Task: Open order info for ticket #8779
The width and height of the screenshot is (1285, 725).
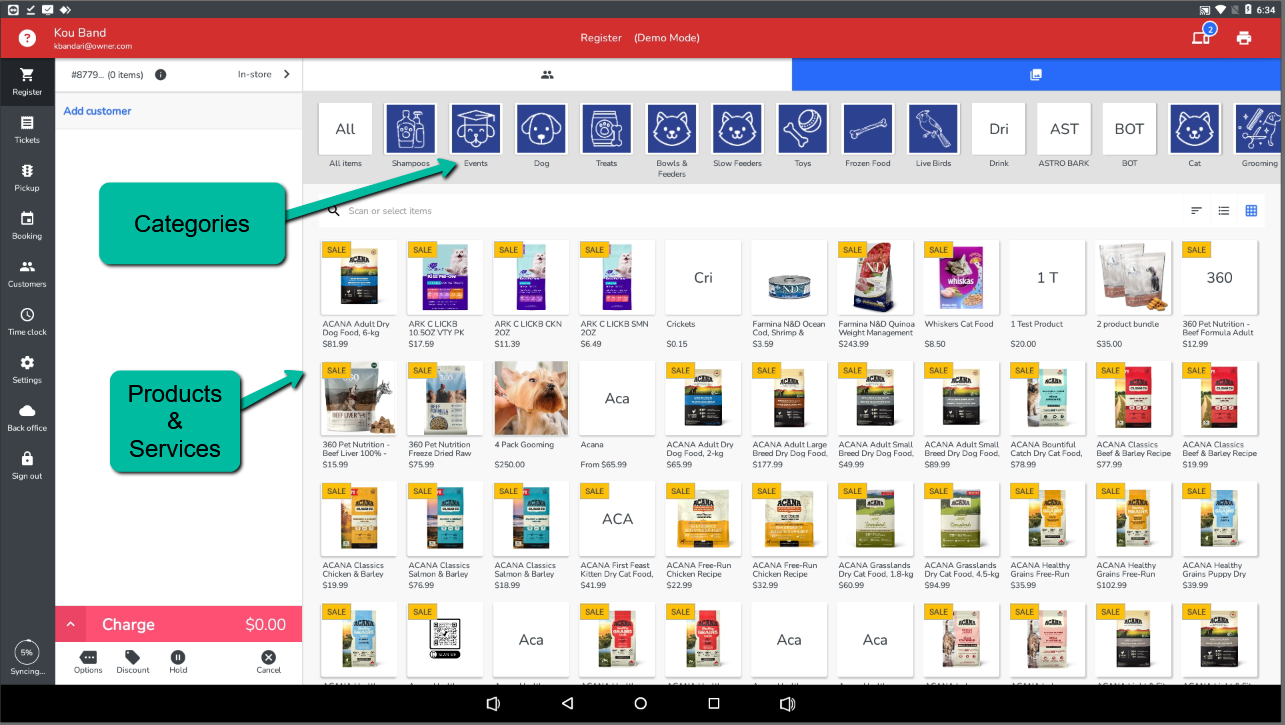Action: pos(161,75)
